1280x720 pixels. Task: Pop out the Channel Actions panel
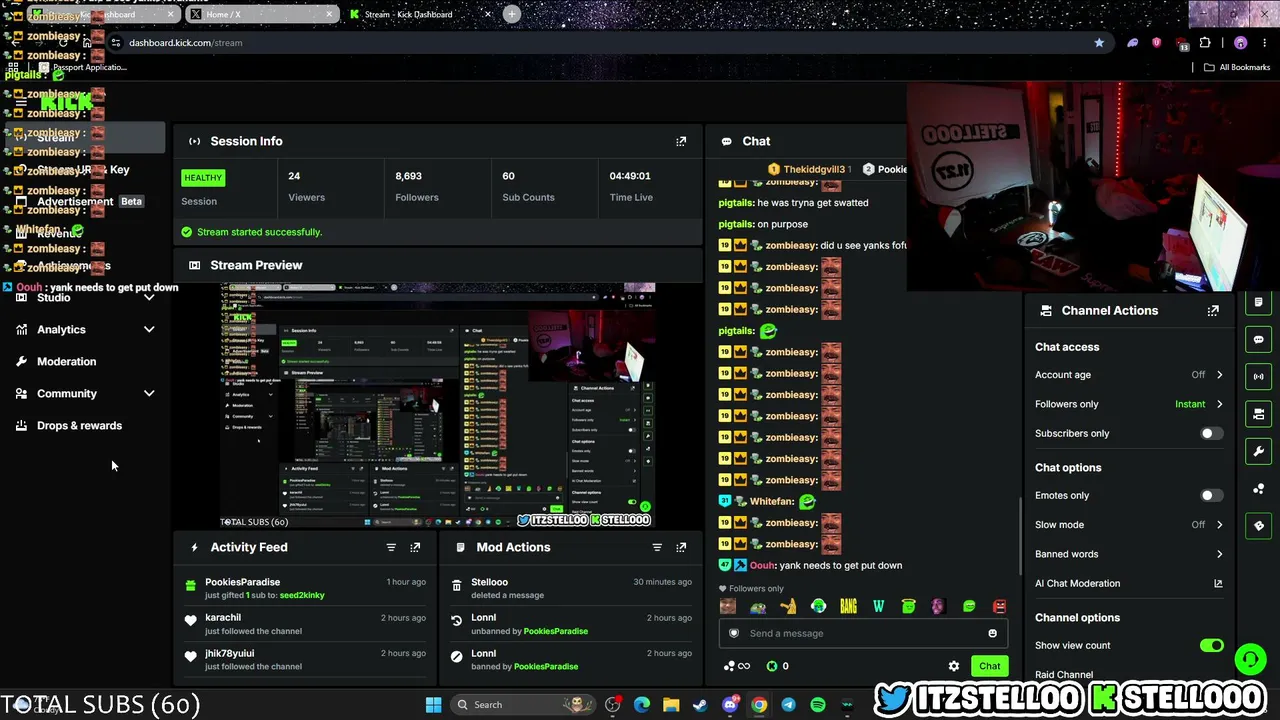pyautogui.click(x=1213, y=310)
